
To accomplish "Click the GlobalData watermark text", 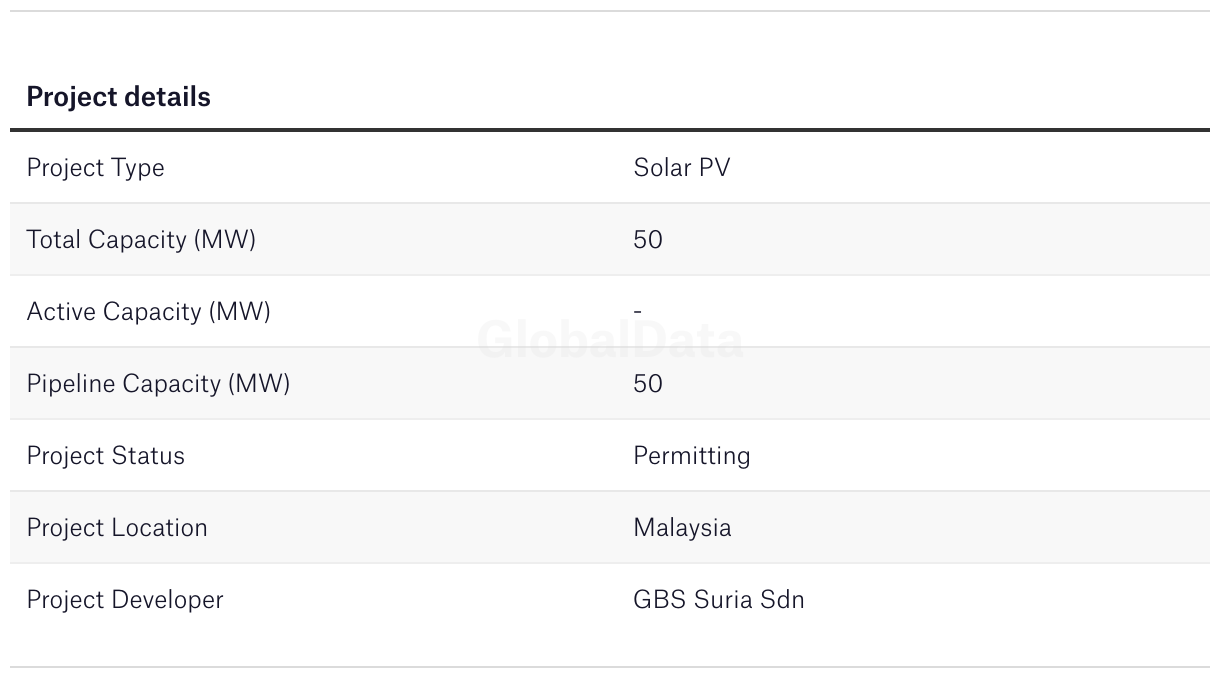I will (610, 340).
